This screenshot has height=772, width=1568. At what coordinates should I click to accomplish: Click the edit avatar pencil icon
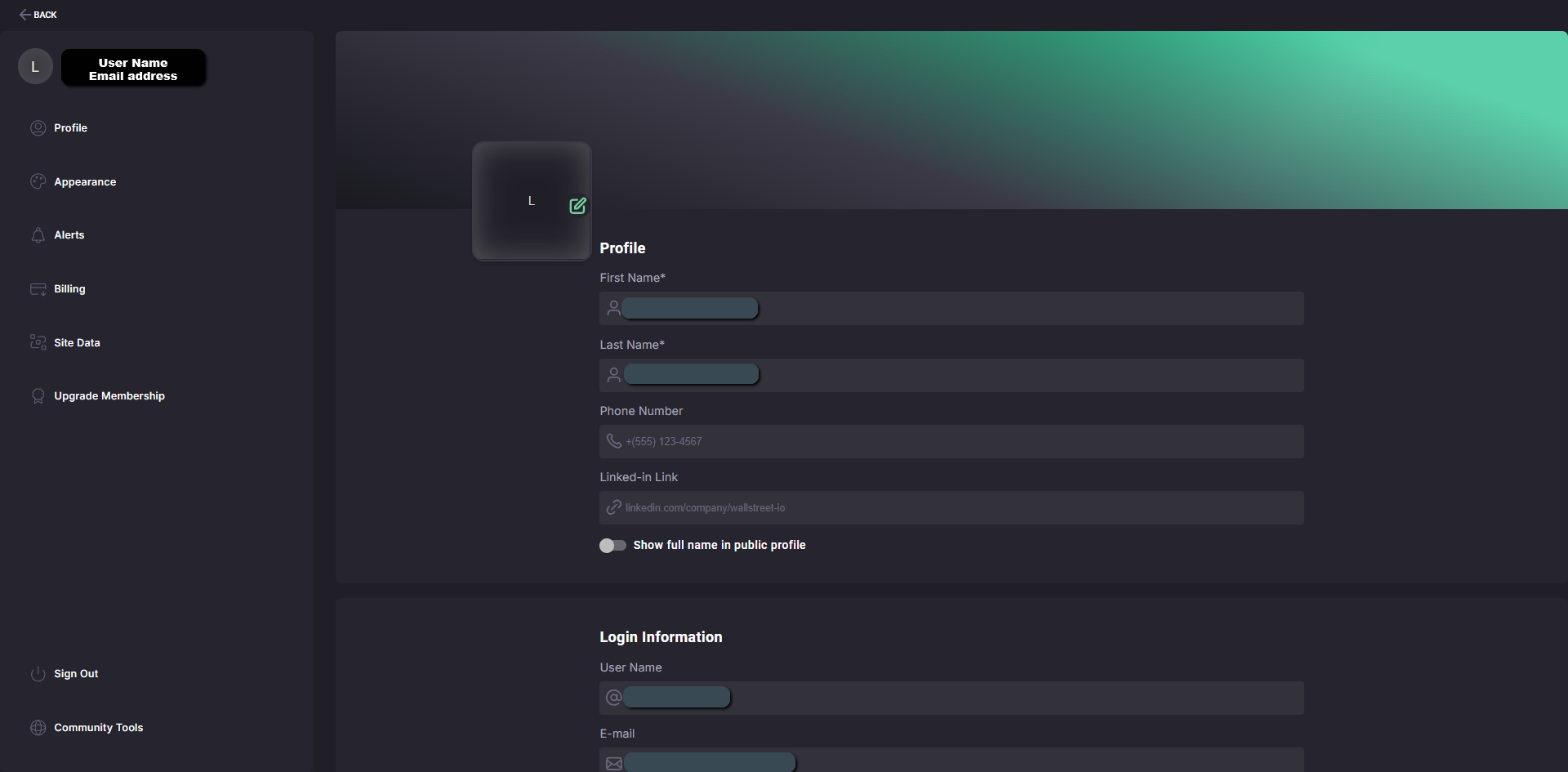click(x=577, y=206)
